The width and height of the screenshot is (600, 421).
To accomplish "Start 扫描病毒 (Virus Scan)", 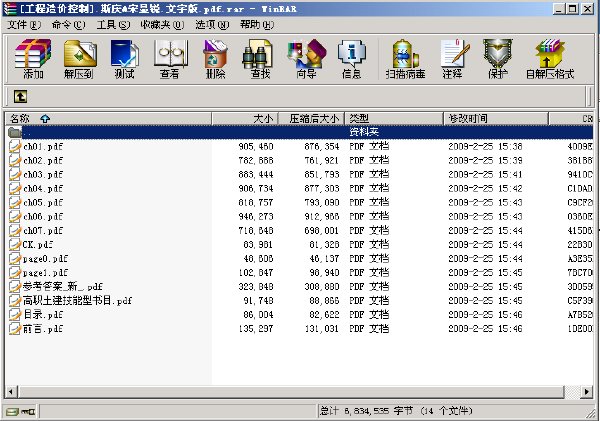I will pos(406,58).
